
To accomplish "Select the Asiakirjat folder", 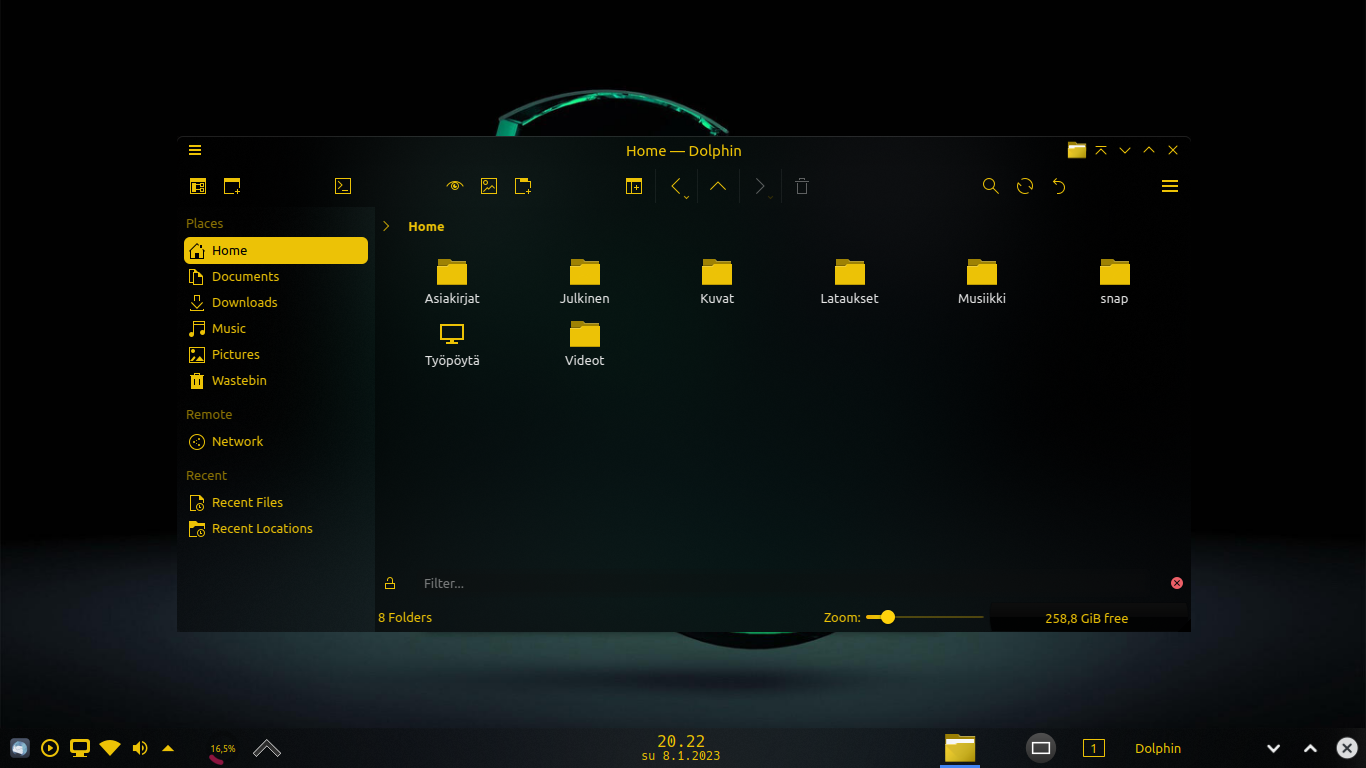I will pyautogui.click(x=452, y=282).
